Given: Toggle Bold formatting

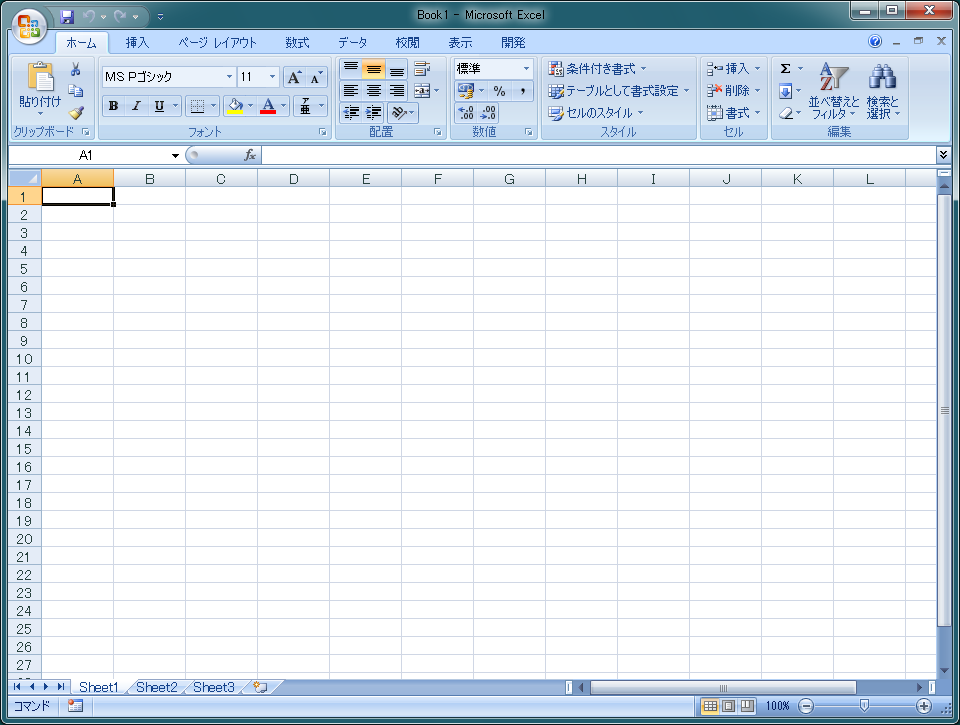Looking at the screenshot, I should click(113, 106).
